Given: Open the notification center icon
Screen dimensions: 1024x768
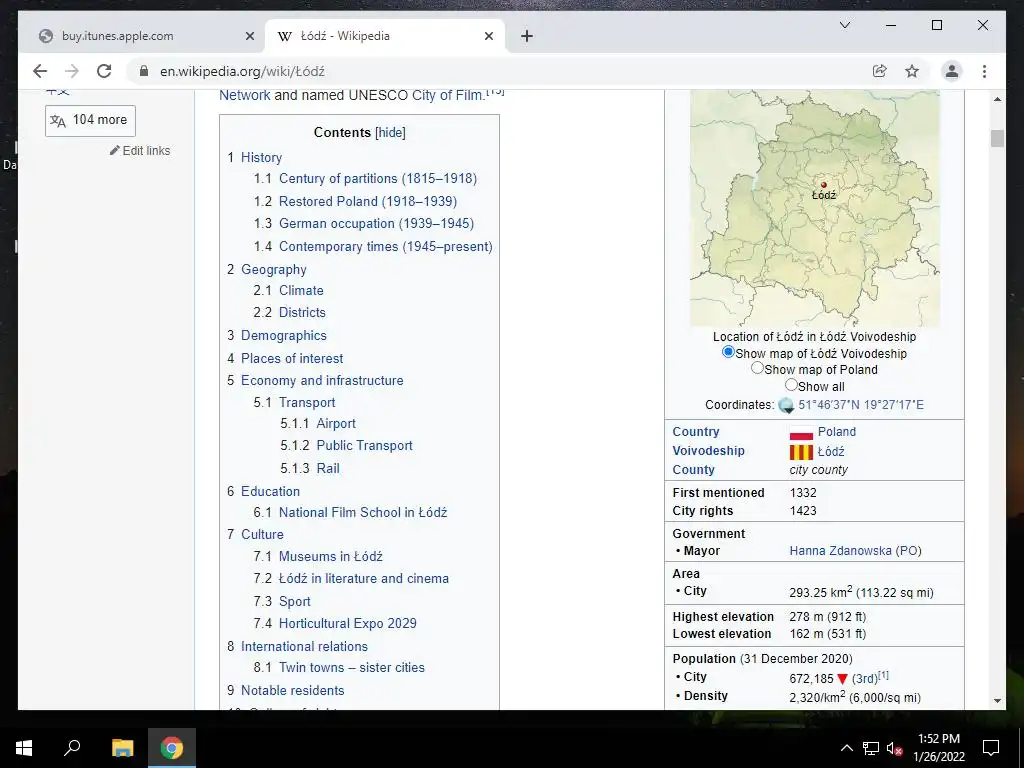Looking at the screenshot, I should click(991, 748).
